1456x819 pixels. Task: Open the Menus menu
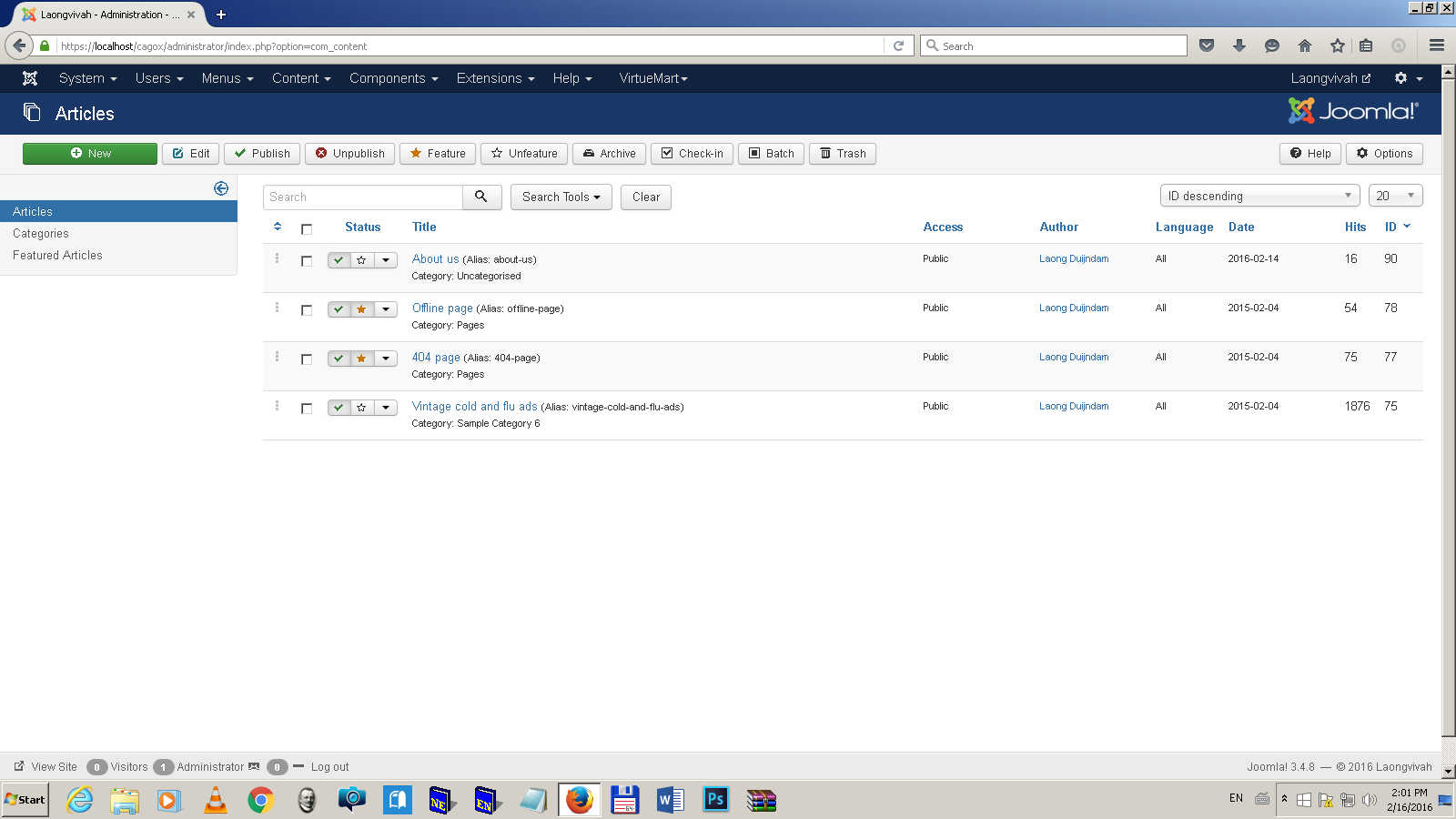[227, 78]
